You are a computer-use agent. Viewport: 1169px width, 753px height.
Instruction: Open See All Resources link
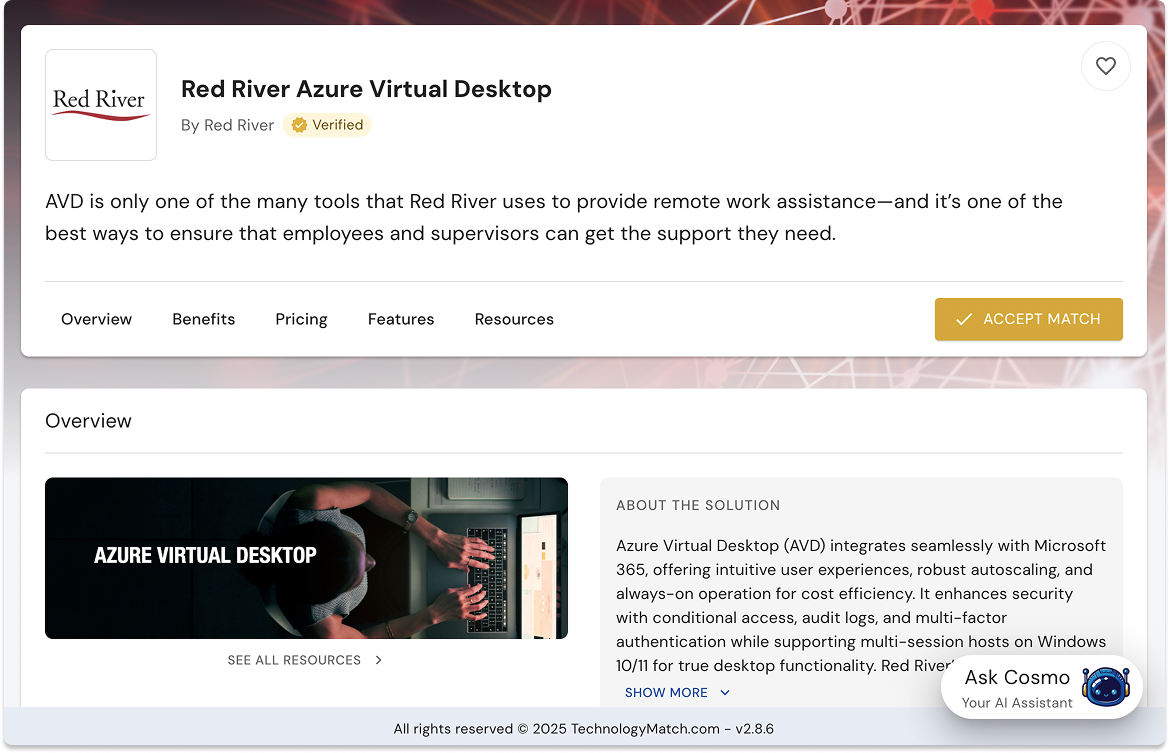coord(294,660)
